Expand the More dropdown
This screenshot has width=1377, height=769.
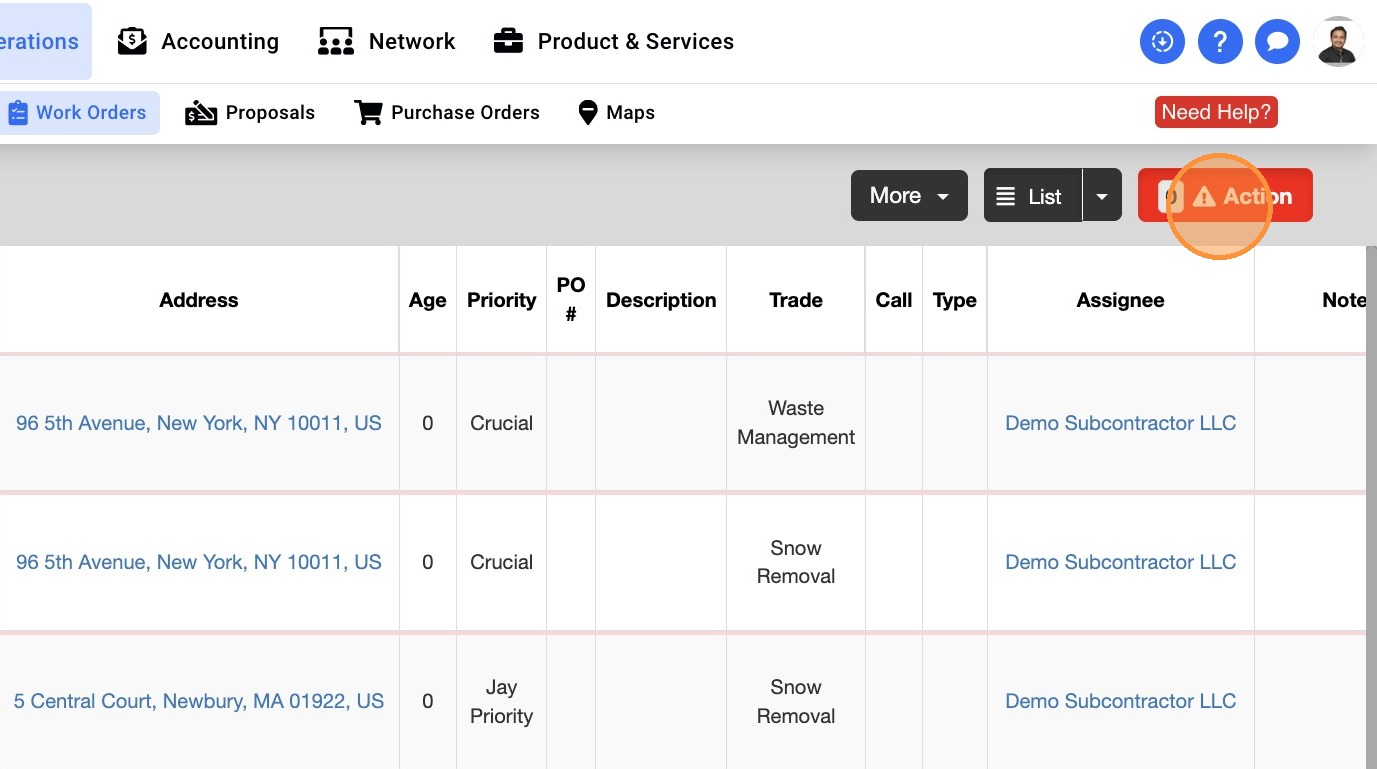point(909,196)
